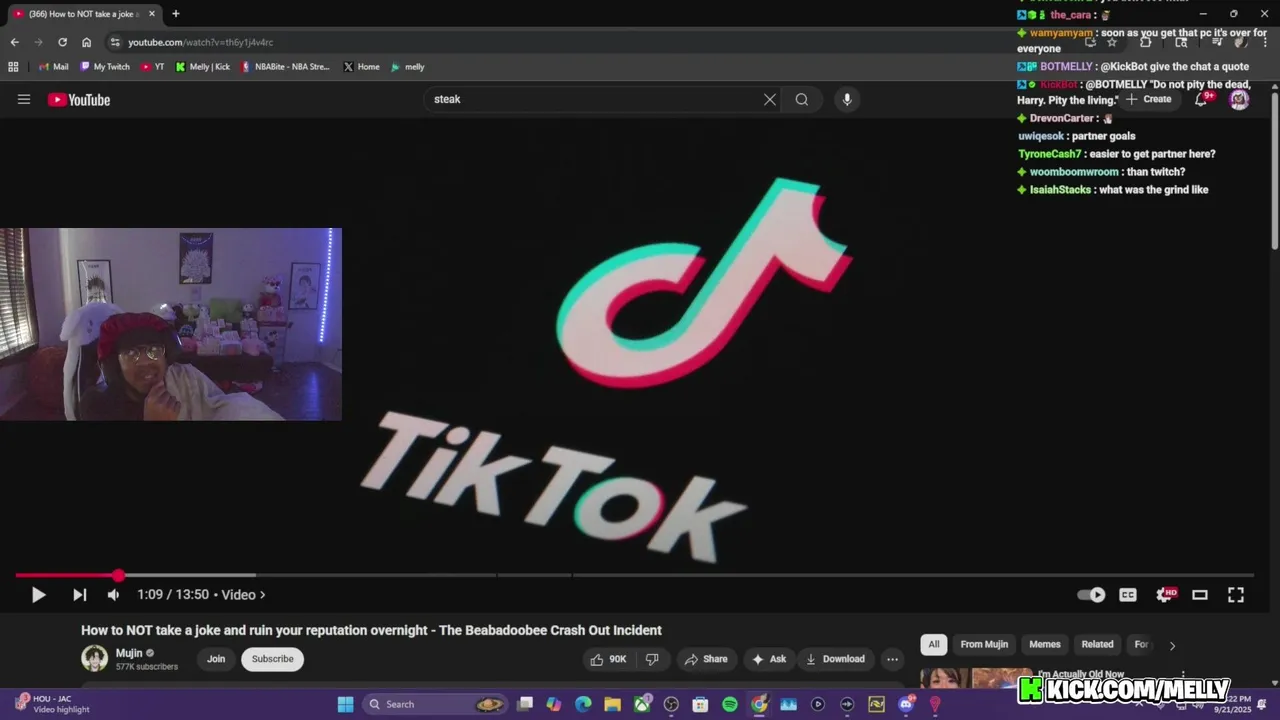1280x720 pixels.
Task: Run the search with the magnifier button
Action: [802, 99]
